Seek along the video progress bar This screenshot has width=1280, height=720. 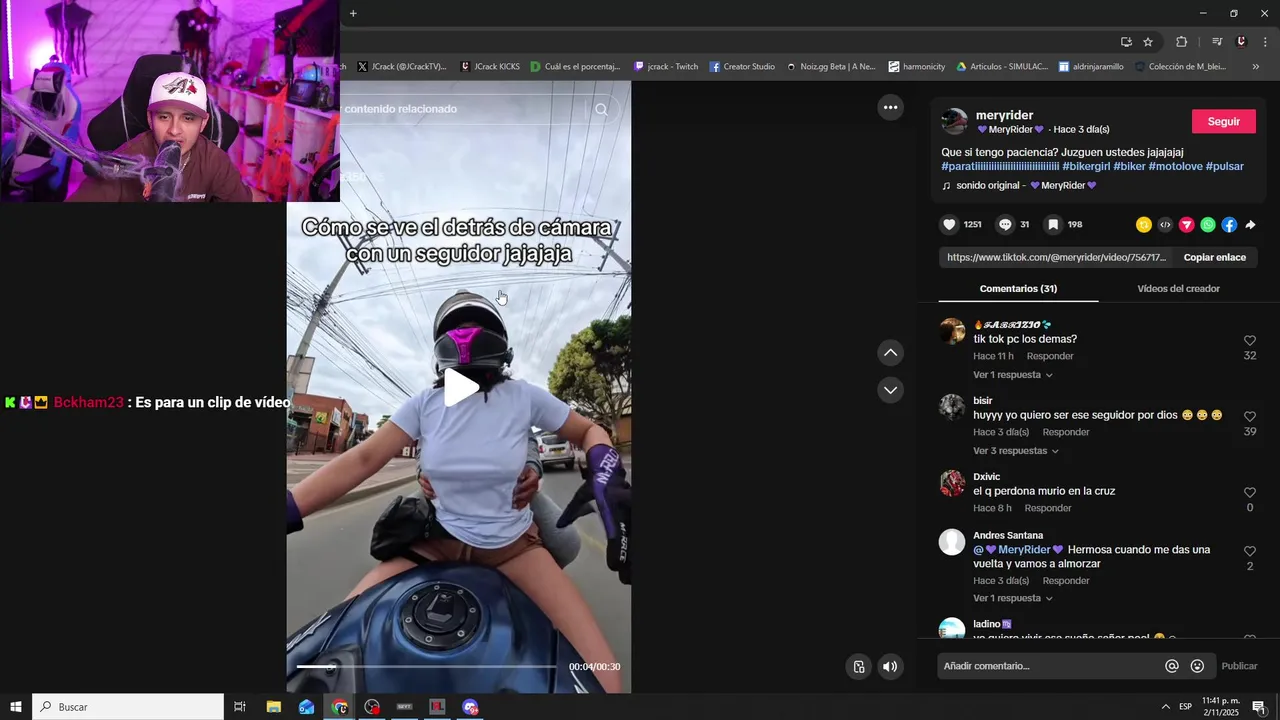tap(427, 666)
